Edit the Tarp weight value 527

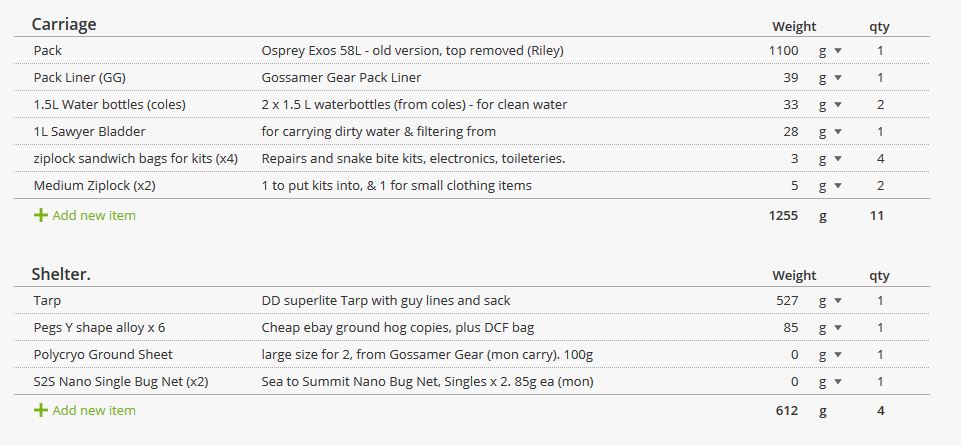pyautogui.click(x=787, y=300)
